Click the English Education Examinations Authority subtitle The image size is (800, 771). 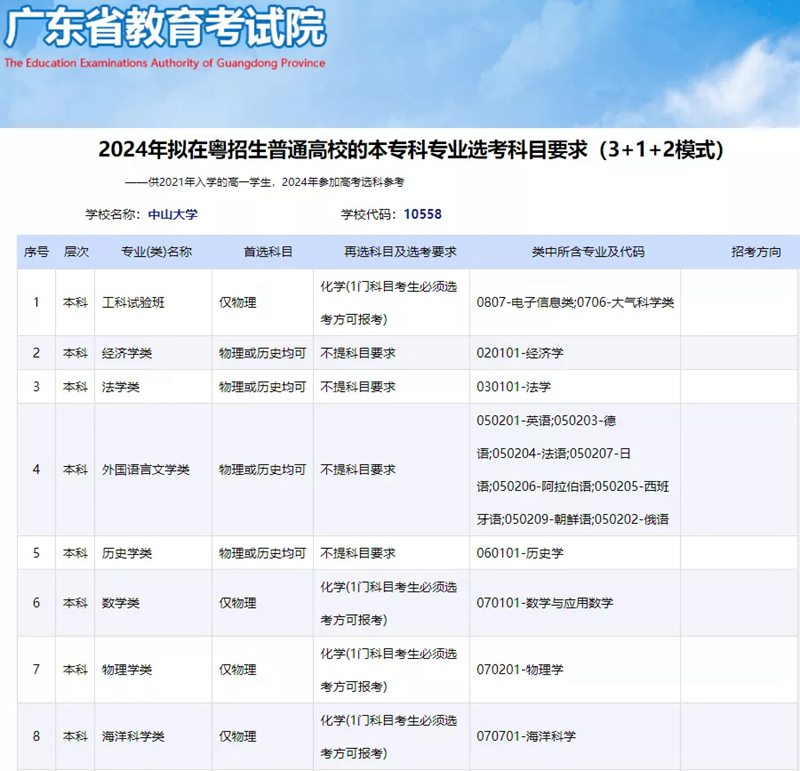(165, 63)
